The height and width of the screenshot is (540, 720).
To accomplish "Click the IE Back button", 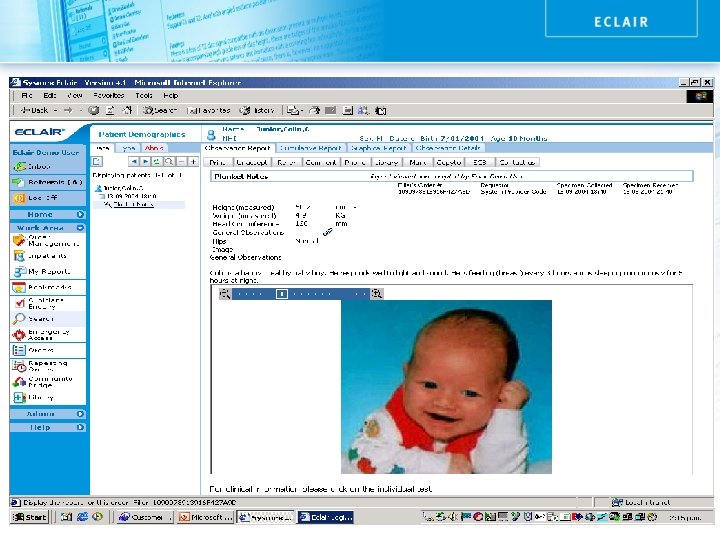I will click(x=34, y=111).
